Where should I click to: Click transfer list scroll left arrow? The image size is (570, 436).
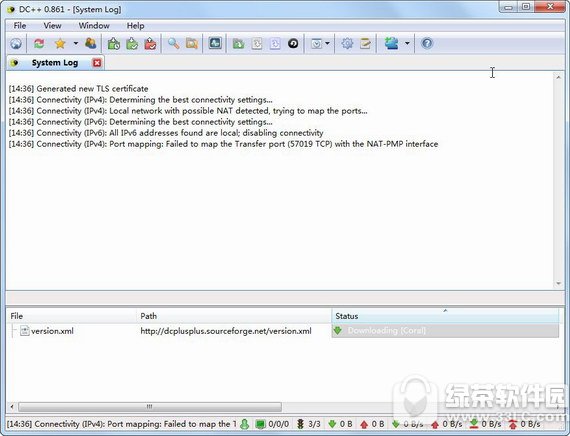click(x=12, y=407)
